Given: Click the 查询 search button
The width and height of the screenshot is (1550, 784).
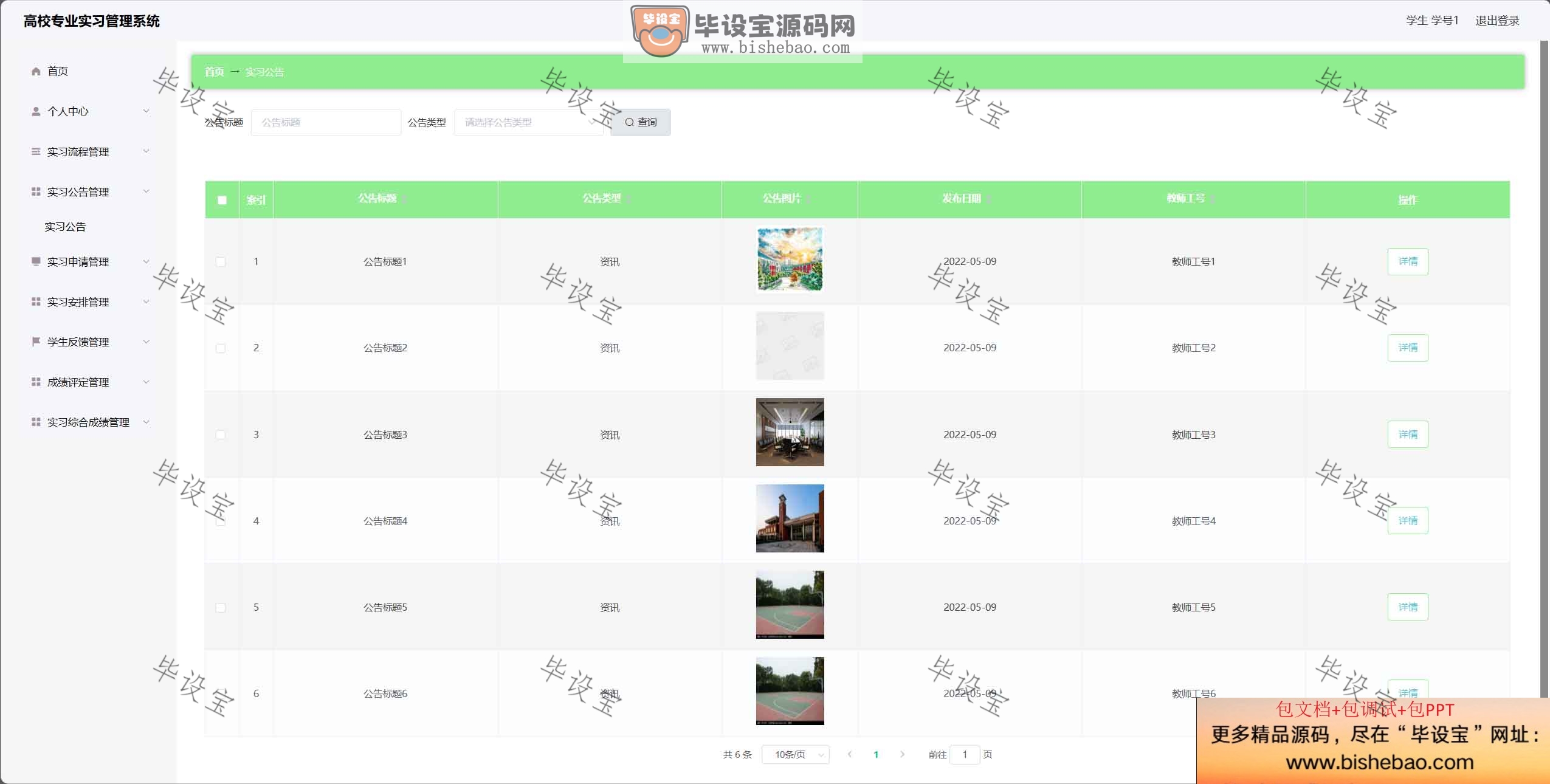Looking at the screenshot, I should pos(641,122).
